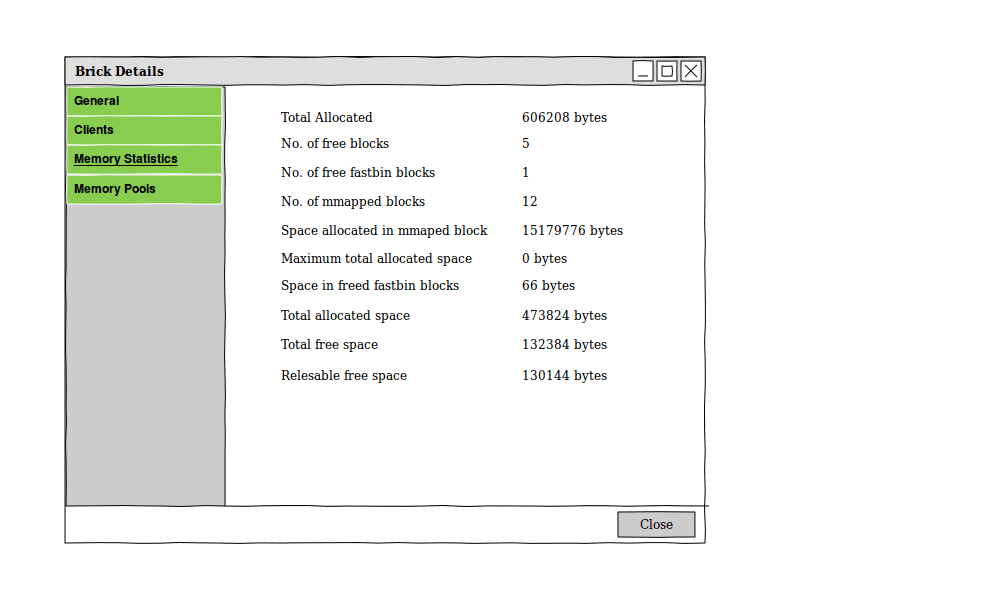Switch to the Clients tab

tap(144, 130)
